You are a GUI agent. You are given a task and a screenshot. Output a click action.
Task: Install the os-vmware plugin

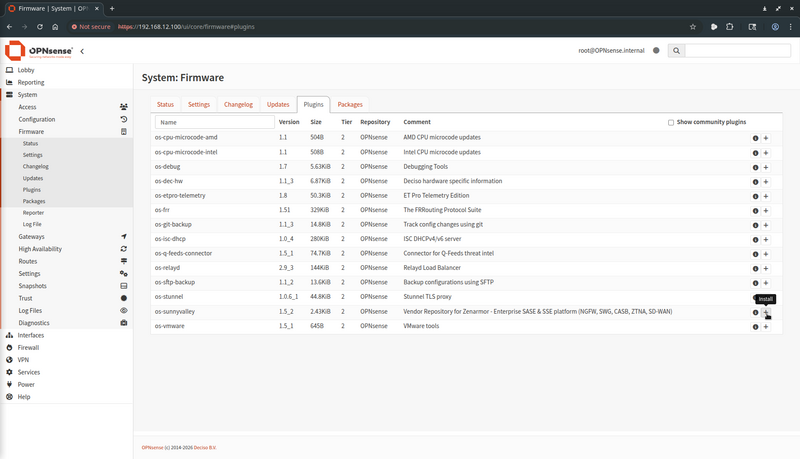tap(766, 326)
